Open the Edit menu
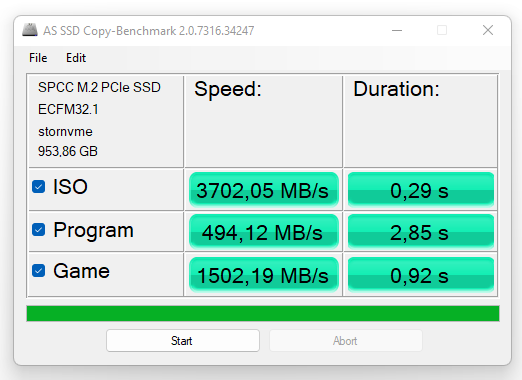 click(76, 58)
